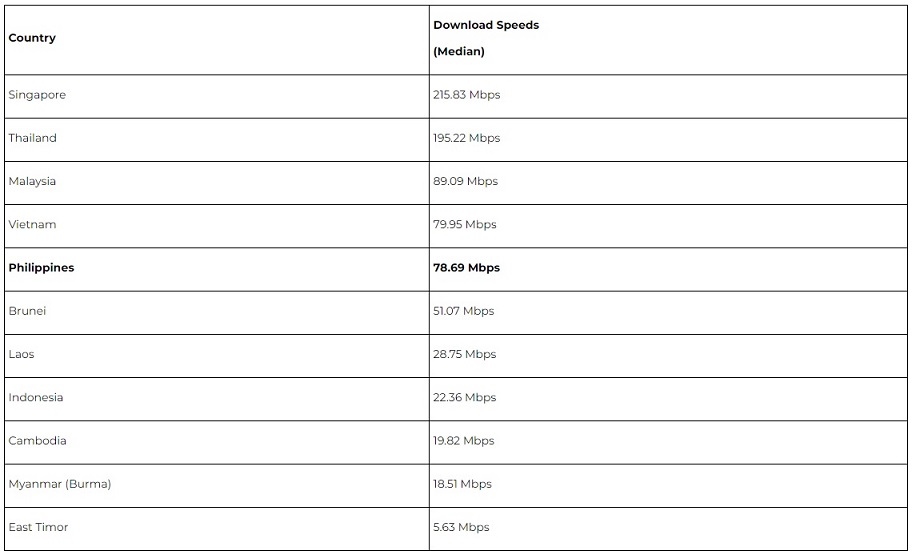Click the bold Philippines country cell
Viewport: 912px width, 555px height.
tap(41, 268)
